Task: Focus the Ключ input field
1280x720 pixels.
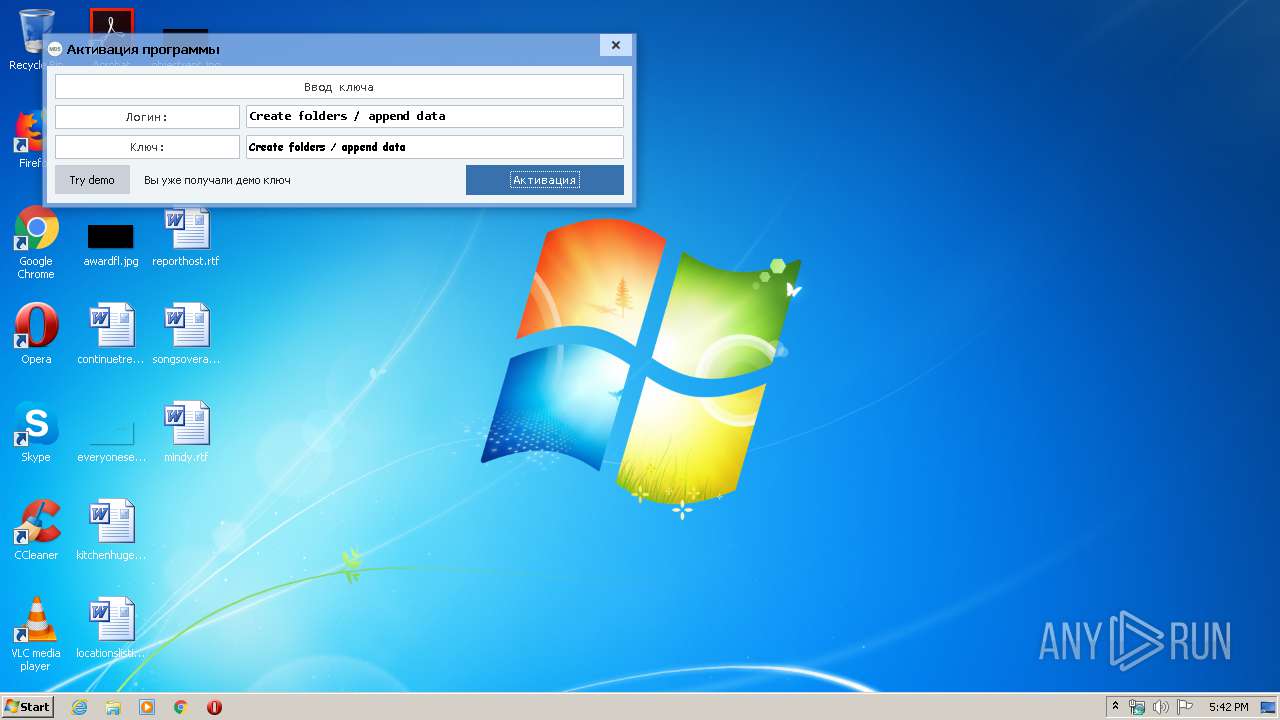Action: 435,147
